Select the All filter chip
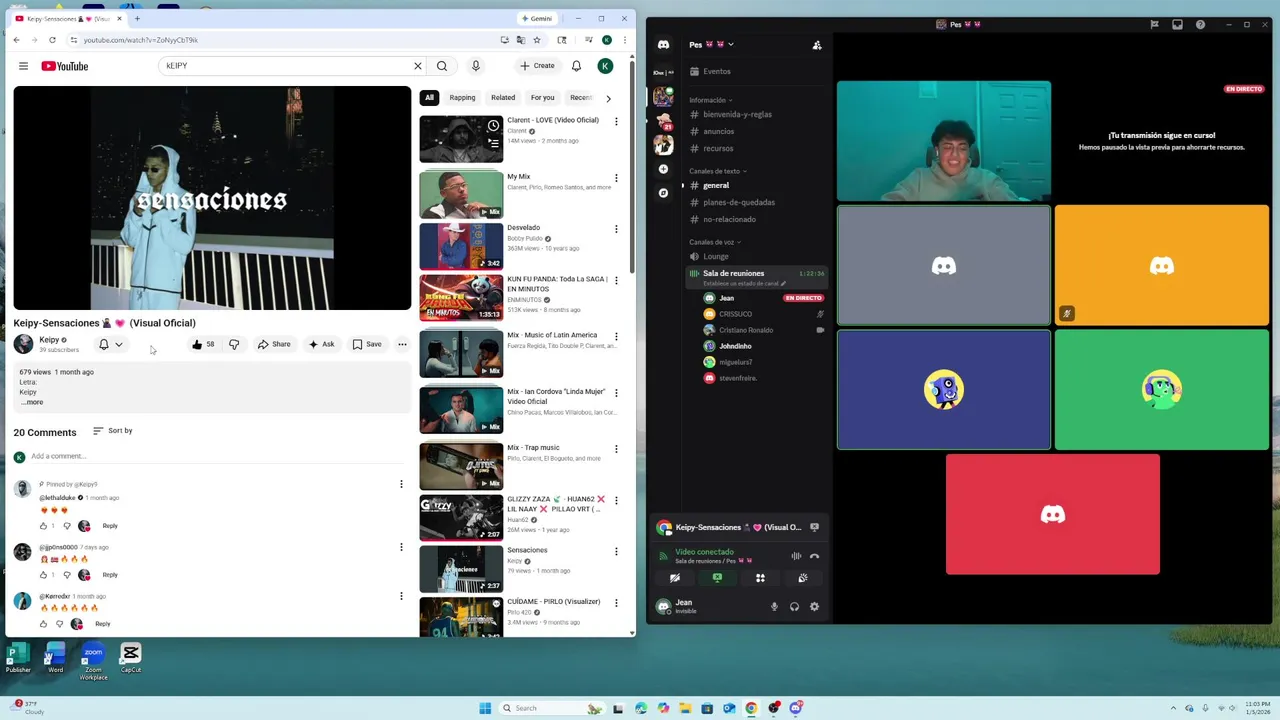This screenshot has width=1280, height=720. 429,98
